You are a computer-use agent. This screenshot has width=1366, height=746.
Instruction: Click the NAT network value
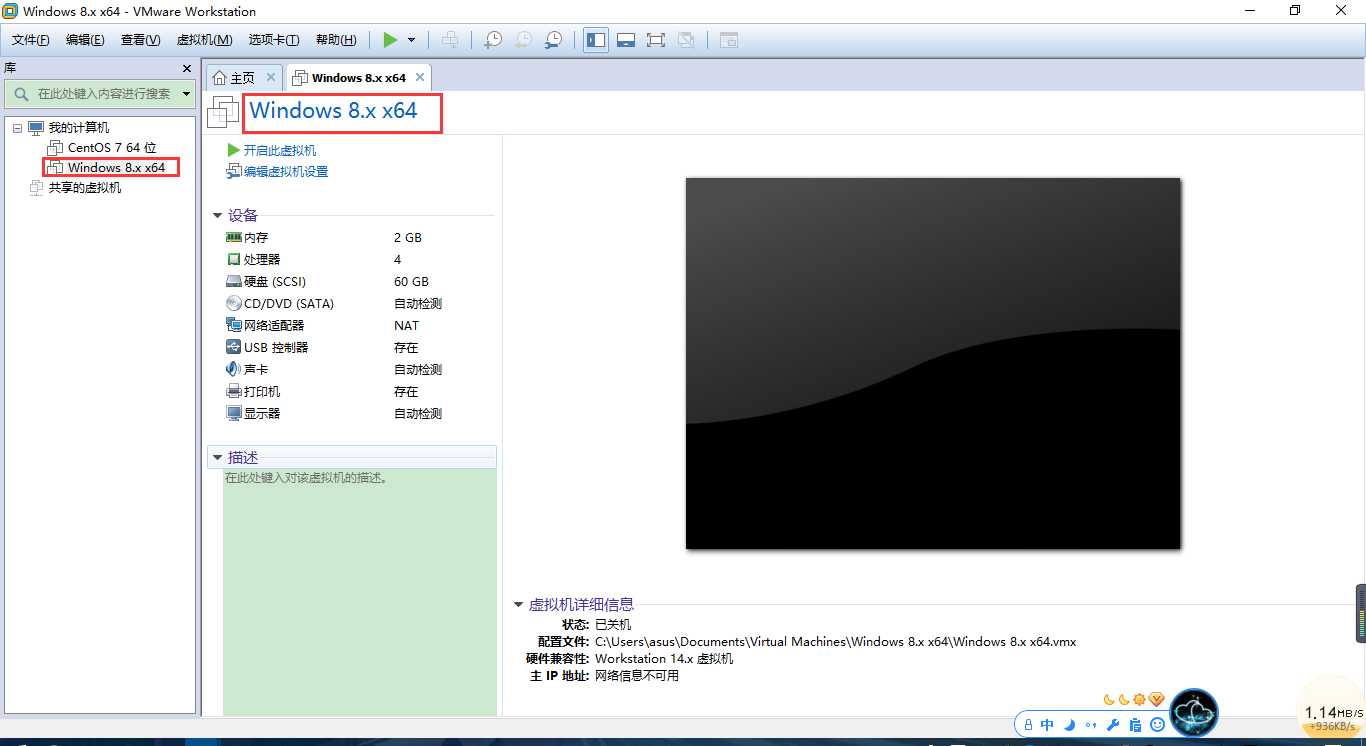[x=407, y=326]
